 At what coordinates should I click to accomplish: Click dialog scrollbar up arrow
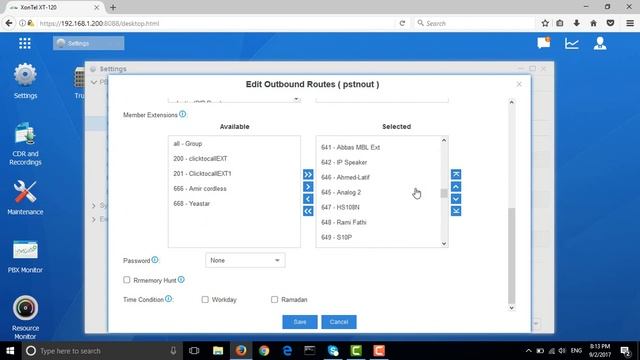pos(511,102)
